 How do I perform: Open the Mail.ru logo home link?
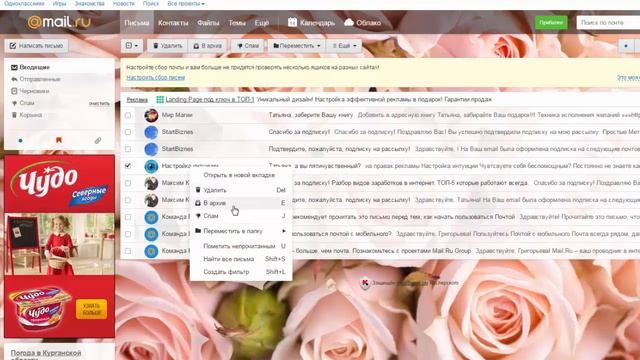coord(59,22)
